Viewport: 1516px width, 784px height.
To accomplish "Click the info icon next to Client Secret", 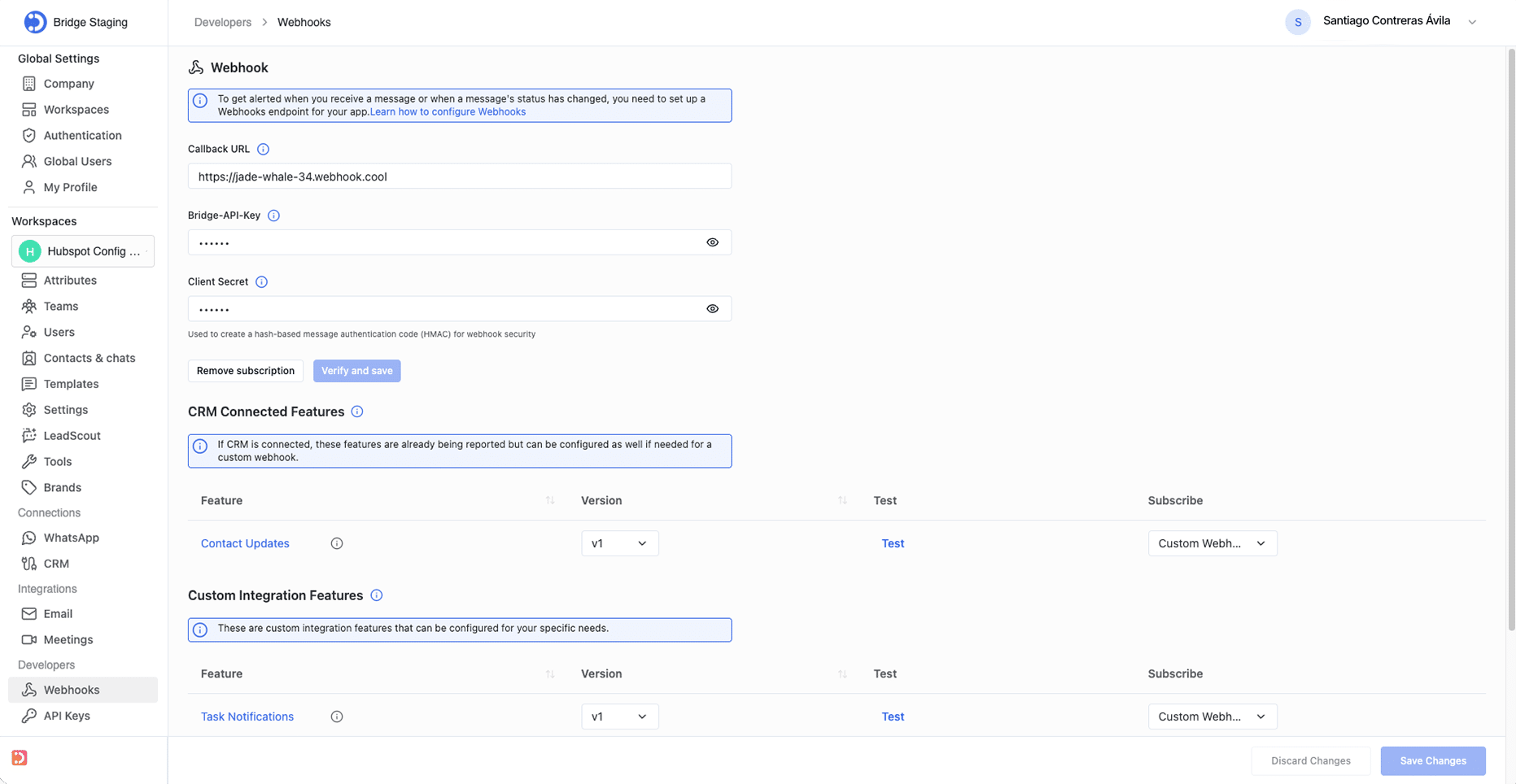I will [x=261, y=282].
